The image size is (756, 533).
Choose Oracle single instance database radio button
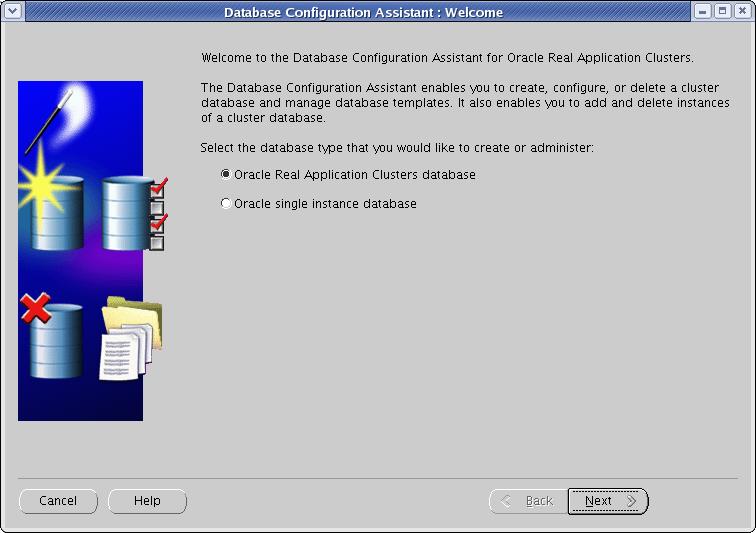click(226, 203)
